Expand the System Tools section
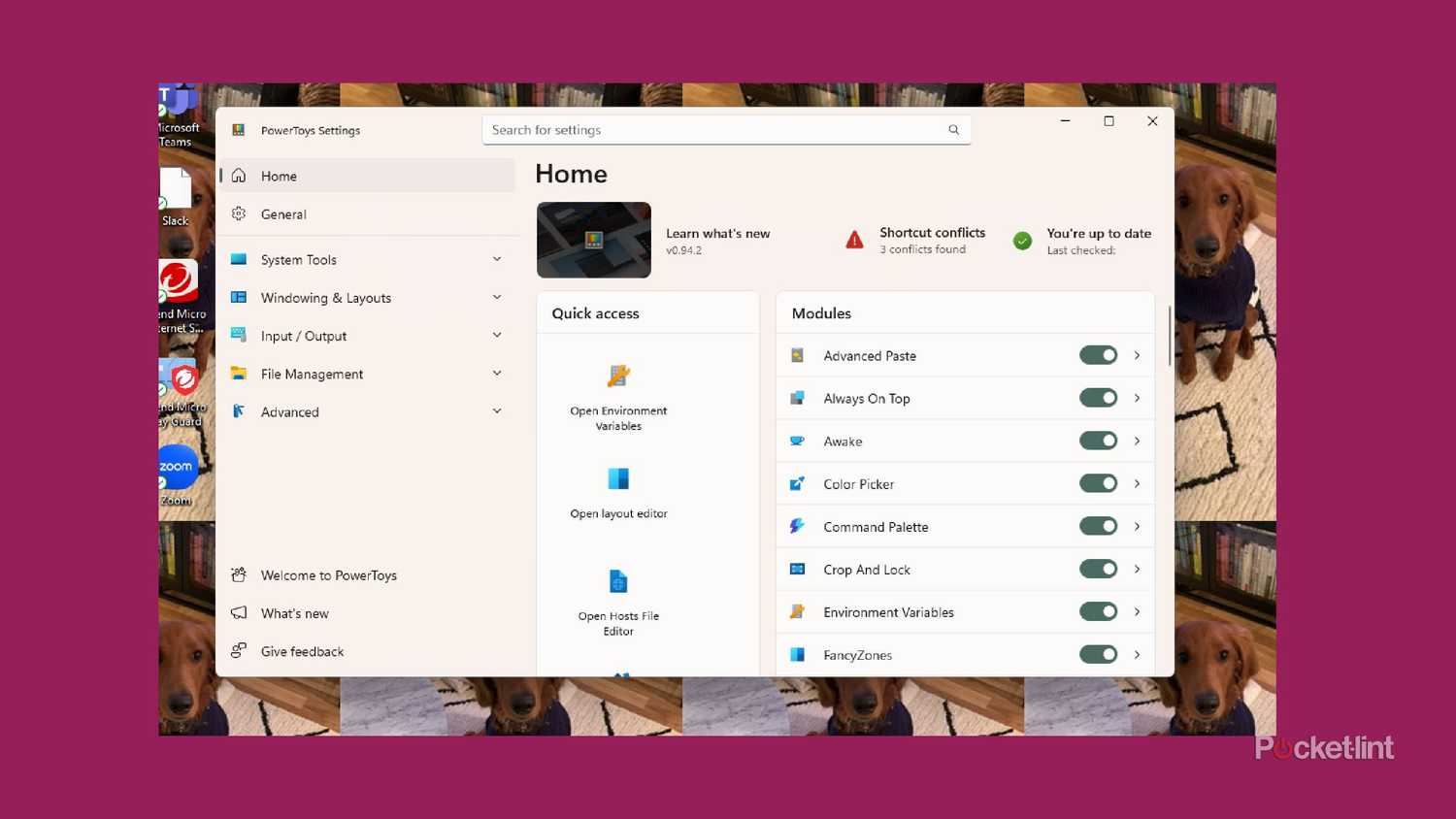 [497, 260]
